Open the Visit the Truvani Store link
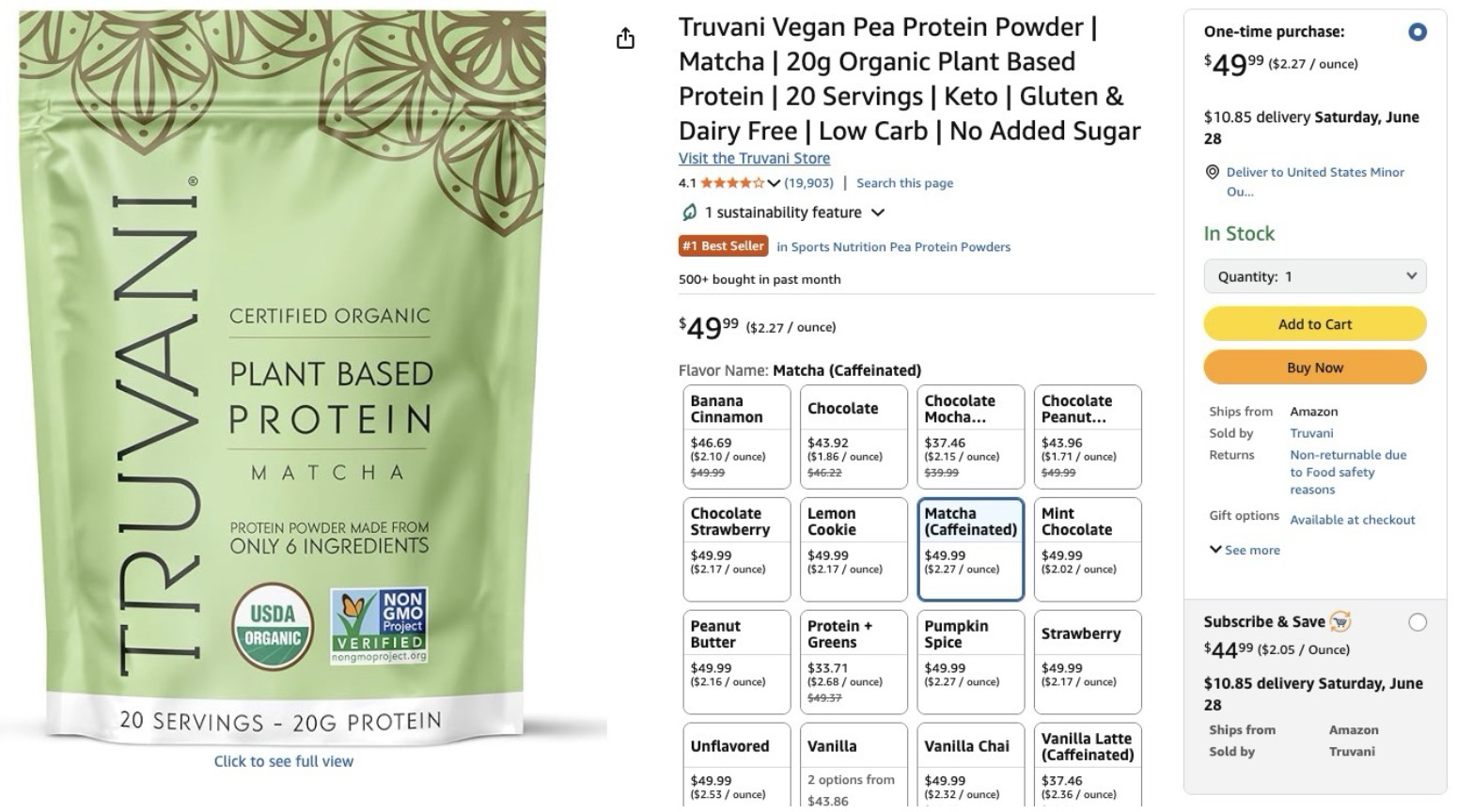Screen dimensions: 1457x812 pyautogui.click(x=754, y=158)
